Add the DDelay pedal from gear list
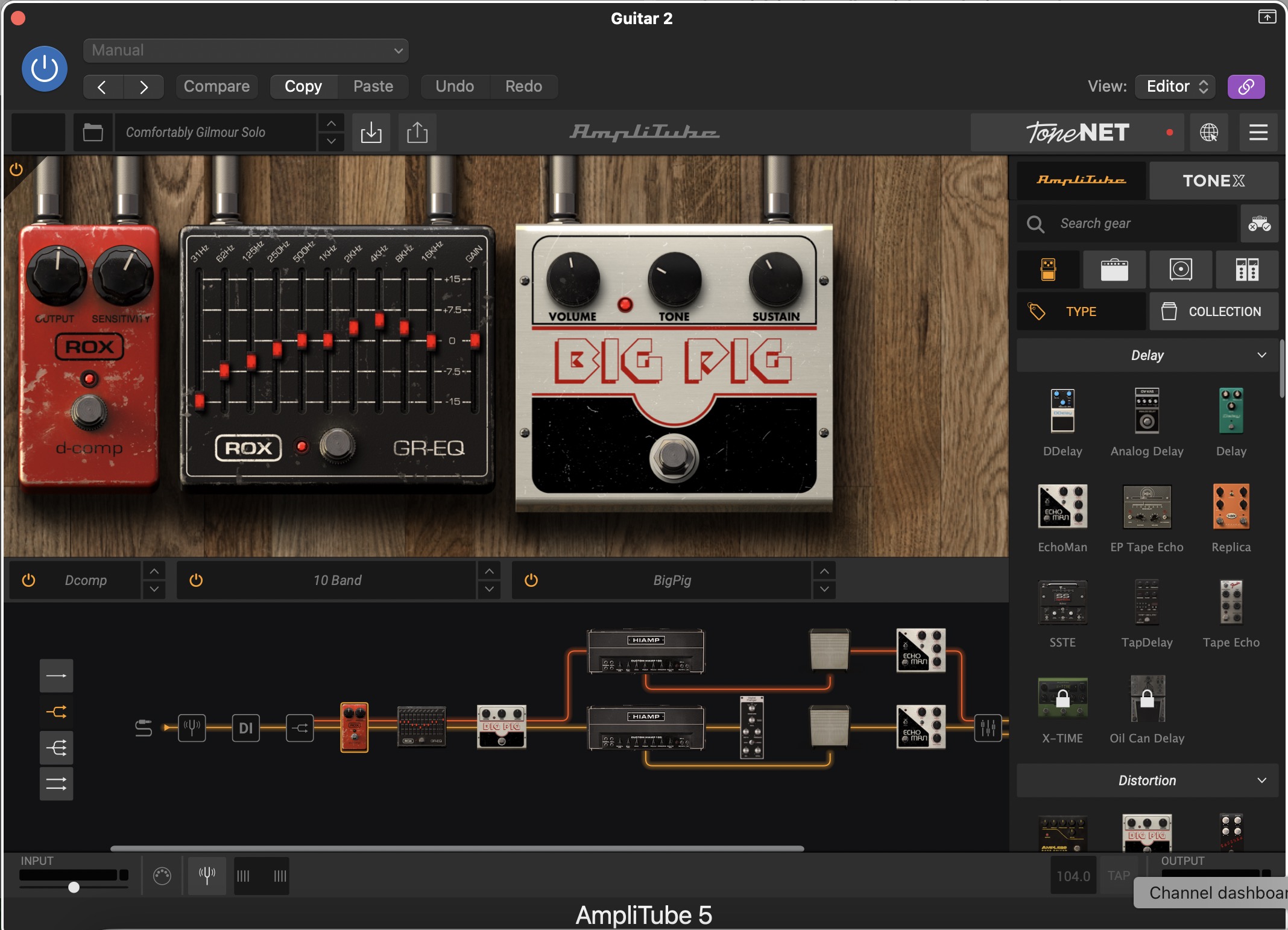1288x930 pixels. pos(1062,411)
